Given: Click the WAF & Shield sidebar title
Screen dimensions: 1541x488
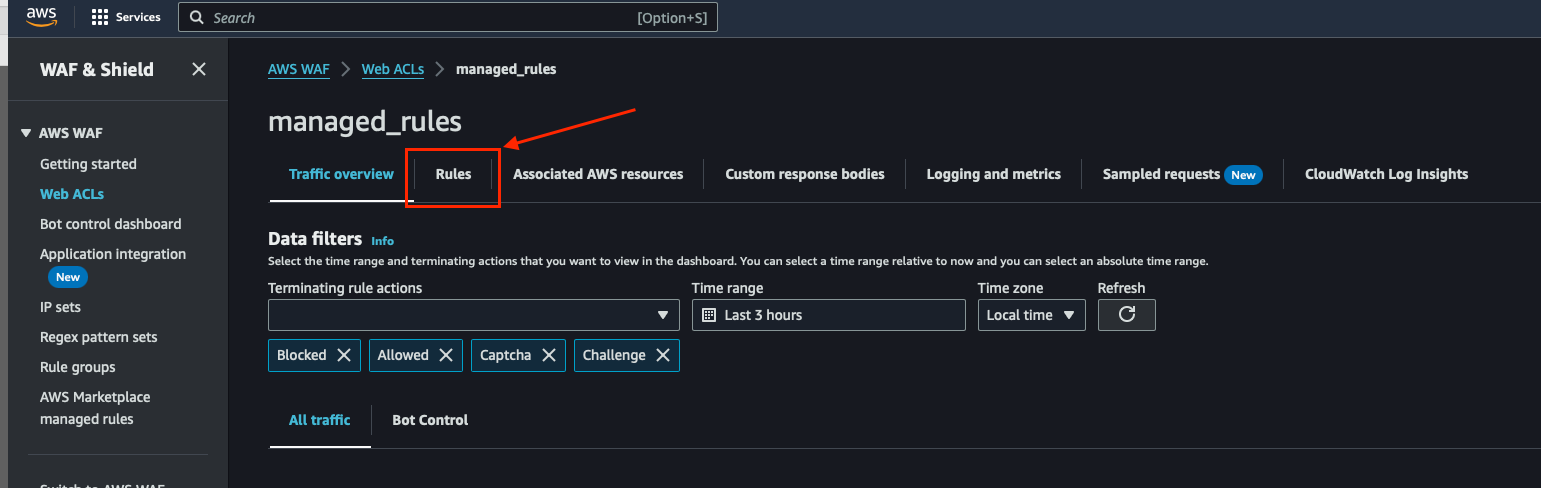Looking at the screenshot, I should tap(97, 69).
